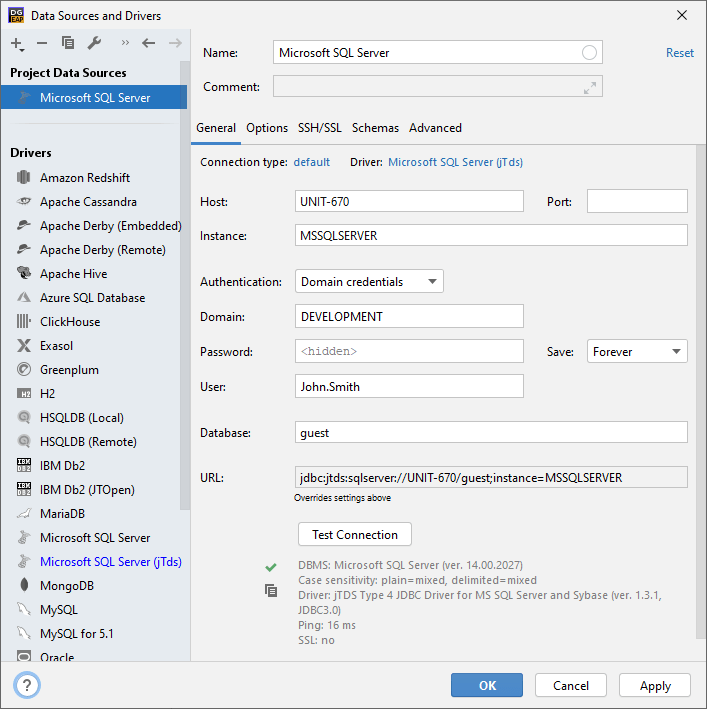
Task: Select Apache Derby (Embedded) driver
Action: [x=94, y=226]
